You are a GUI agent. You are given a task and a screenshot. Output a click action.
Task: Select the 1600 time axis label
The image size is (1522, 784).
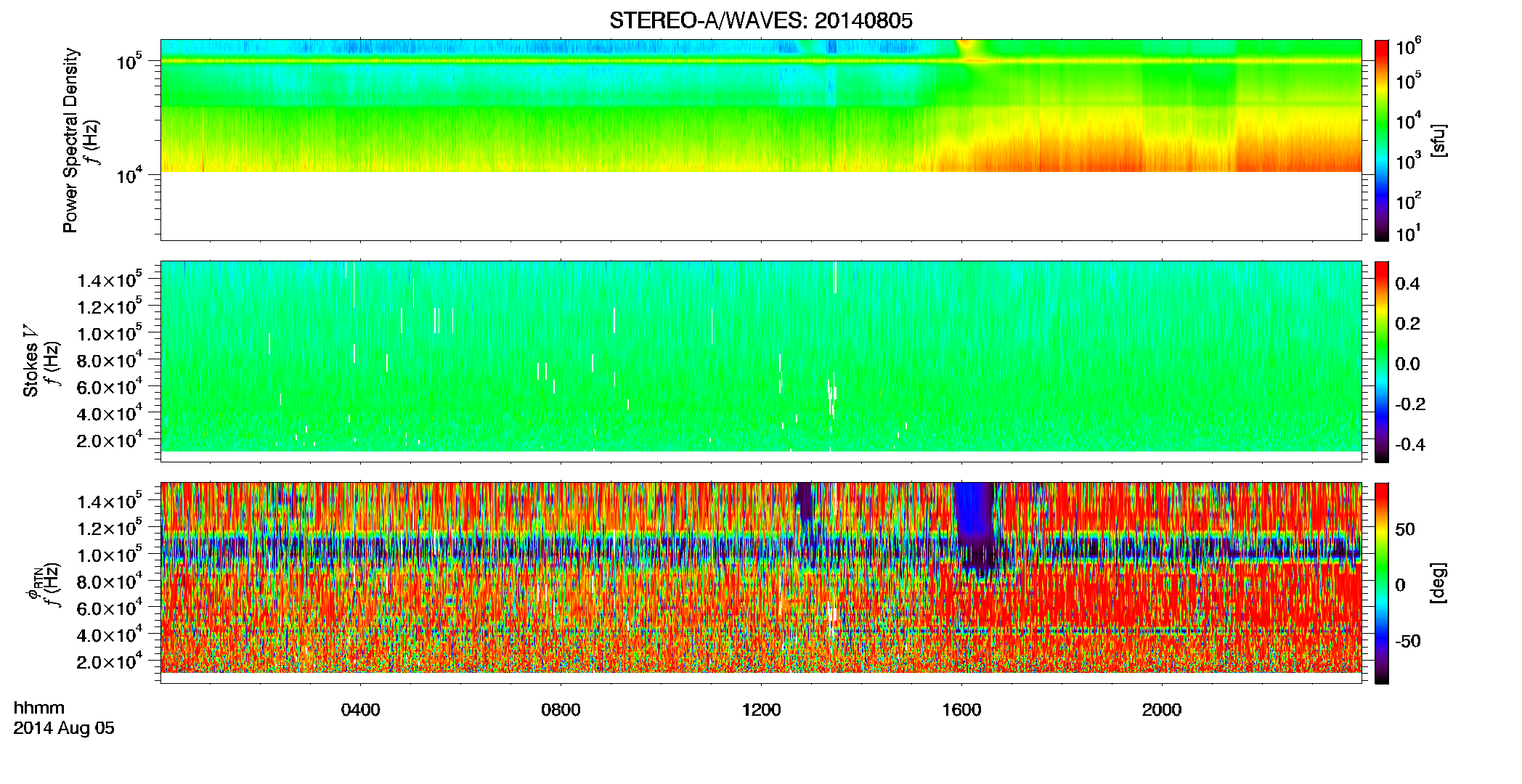point(961,710)
